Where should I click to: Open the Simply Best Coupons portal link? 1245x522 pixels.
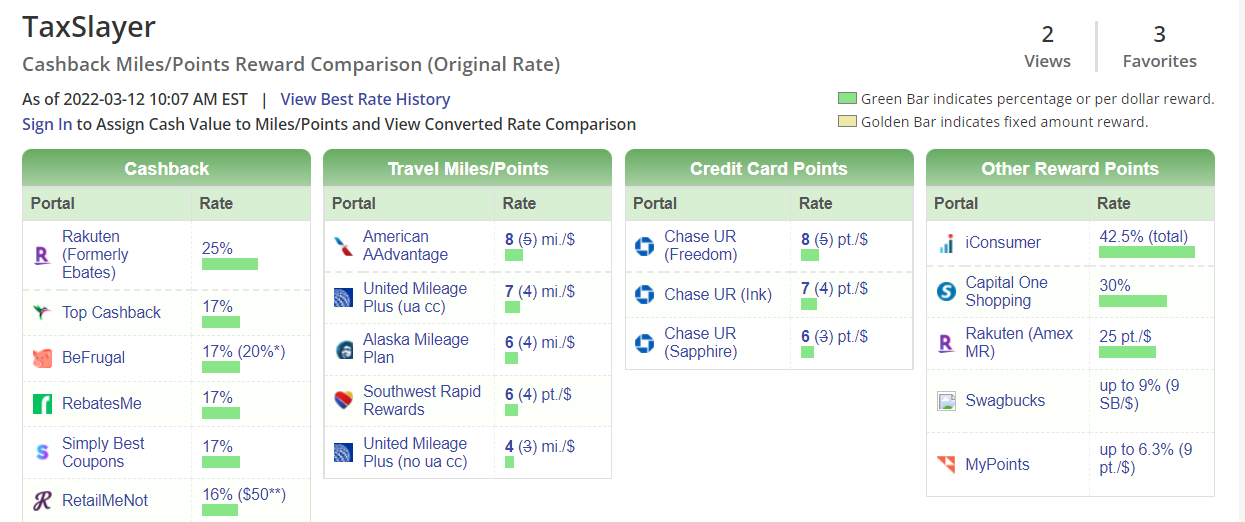pyautogui.click(x=103, y=452)
